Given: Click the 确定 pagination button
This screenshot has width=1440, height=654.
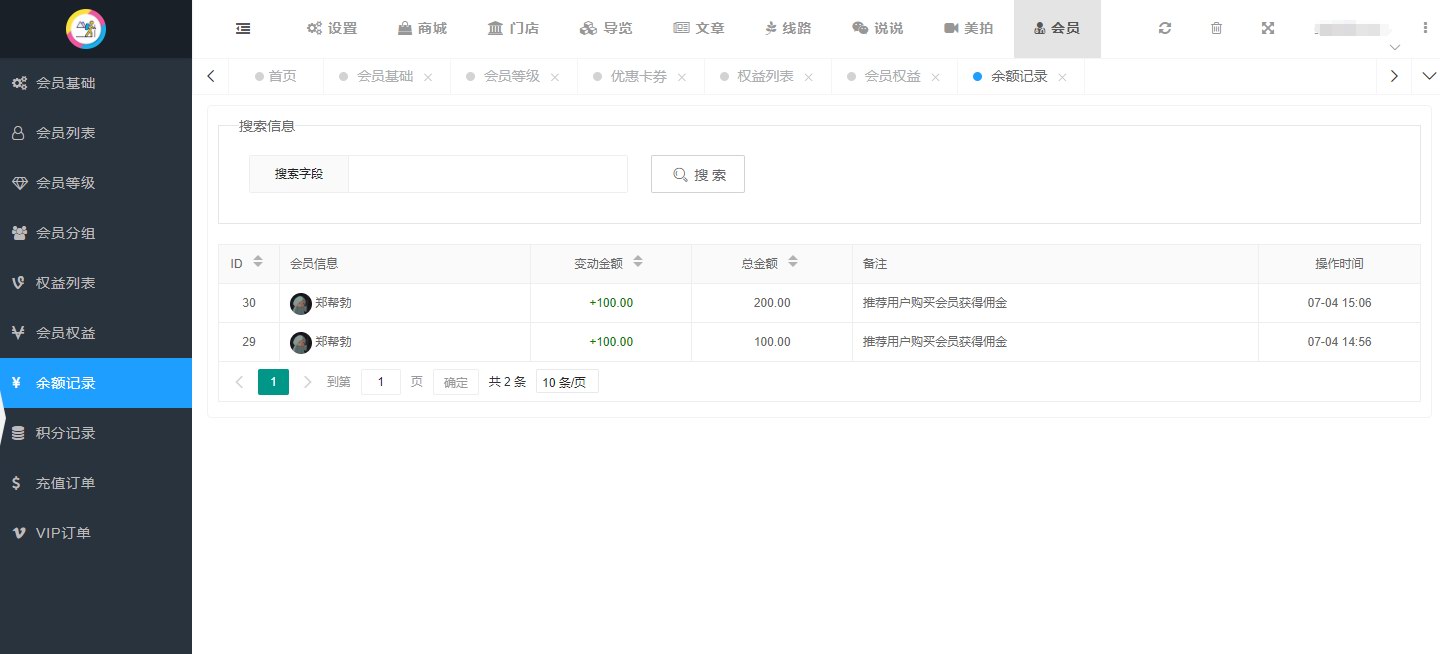Looking at the screenshot, I should pyautogui.click(x=455, y=382).
